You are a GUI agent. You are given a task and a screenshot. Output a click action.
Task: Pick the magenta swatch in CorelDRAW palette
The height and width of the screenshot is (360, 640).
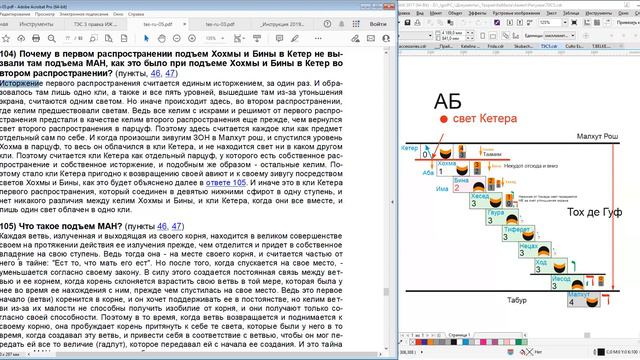tap(483, 342)
